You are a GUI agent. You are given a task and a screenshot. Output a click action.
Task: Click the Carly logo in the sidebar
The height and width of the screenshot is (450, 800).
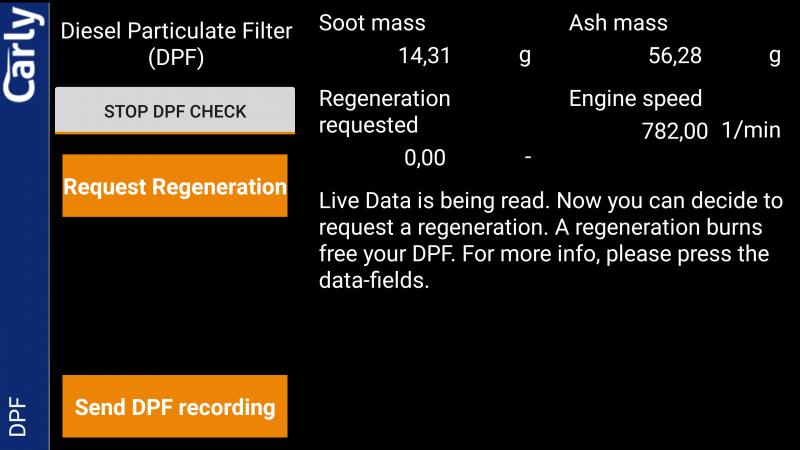tap(24, 54)
